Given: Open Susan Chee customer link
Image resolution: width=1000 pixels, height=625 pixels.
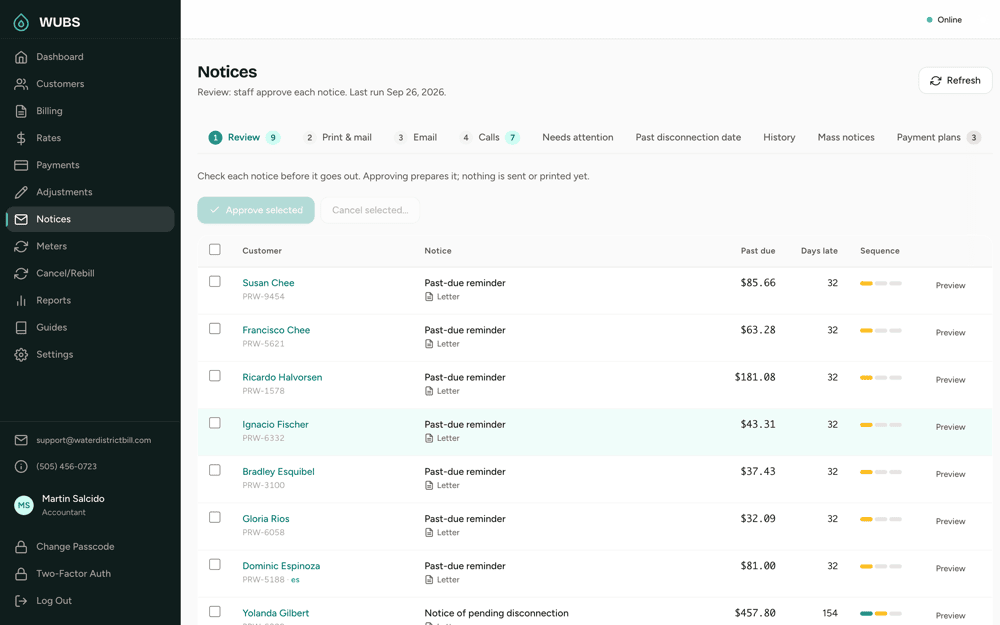Looking at the screenshot, I should click(x=268, y=283).
